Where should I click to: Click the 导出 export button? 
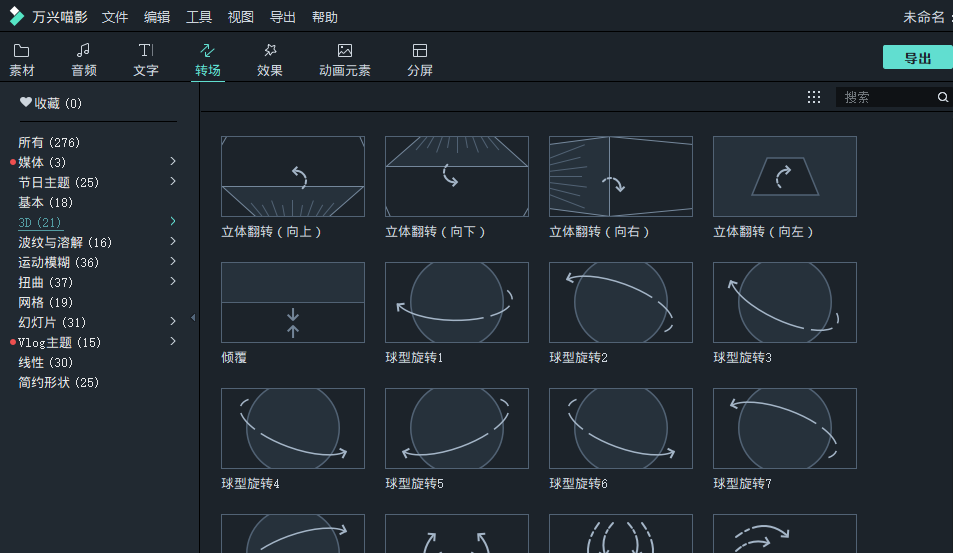pos(917,58)
